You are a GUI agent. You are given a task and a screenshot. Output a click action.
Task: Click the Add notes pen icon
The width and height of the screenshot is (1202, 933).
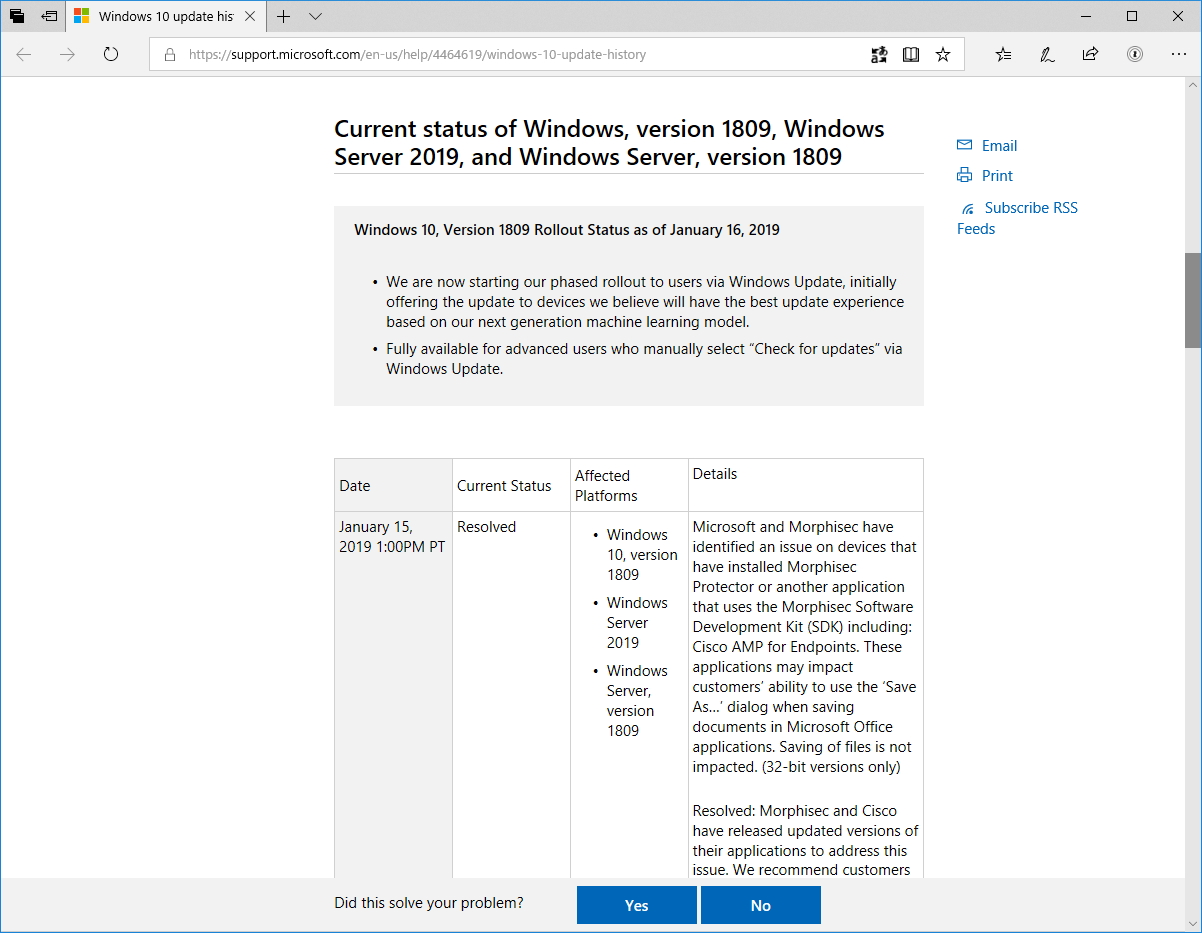pos(1047,55)
